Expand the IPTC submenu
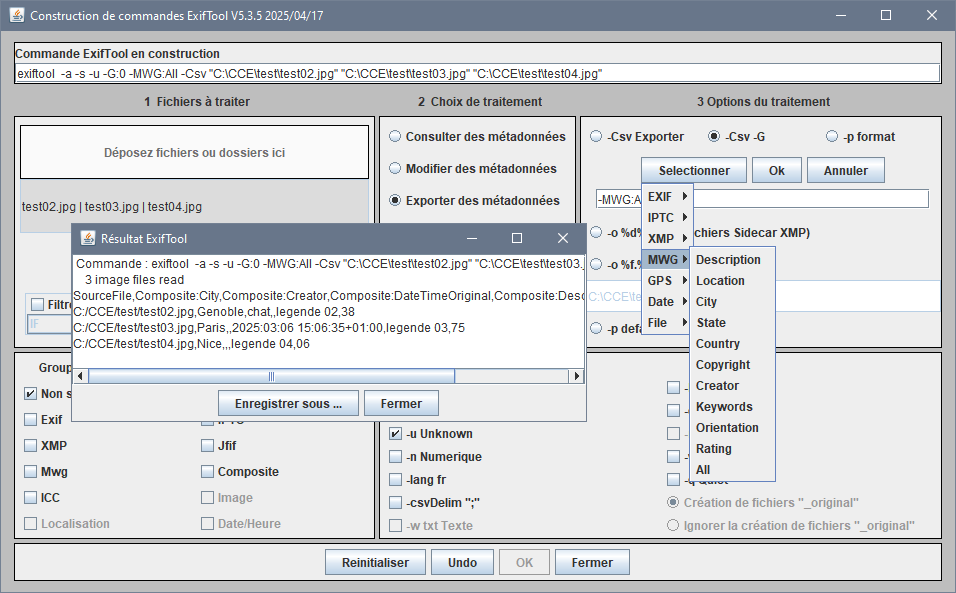The width and height of the screenshot is (956, 593). 667,218
